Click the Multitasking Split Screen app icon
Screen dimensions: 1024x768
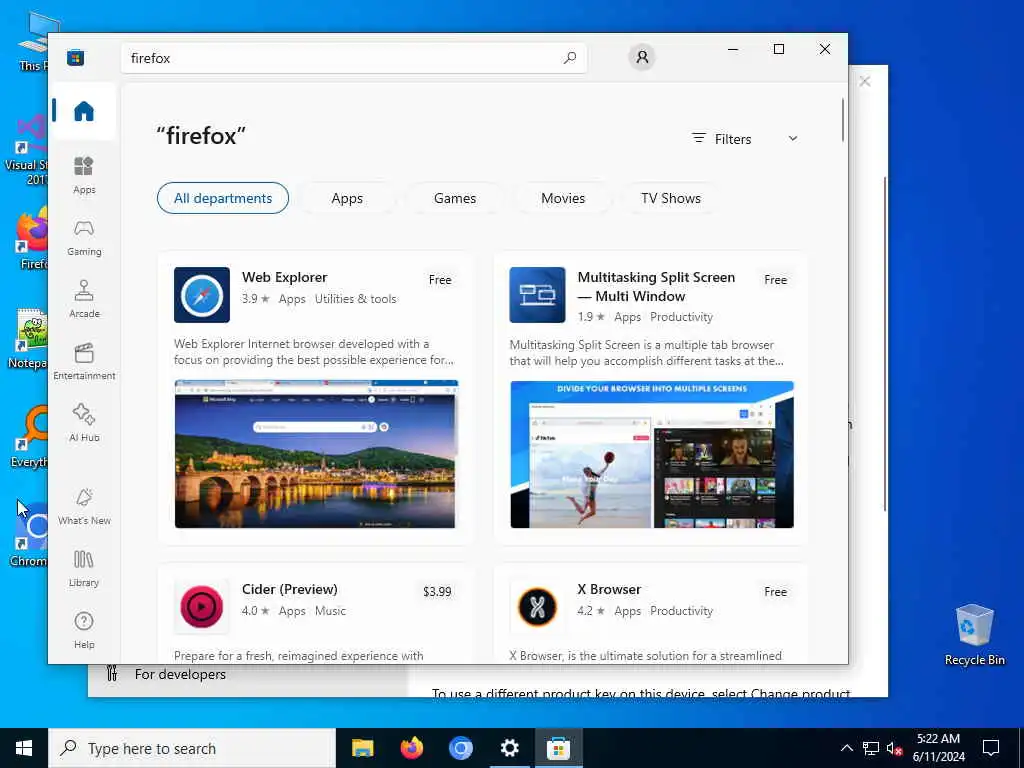pos(537,295)
